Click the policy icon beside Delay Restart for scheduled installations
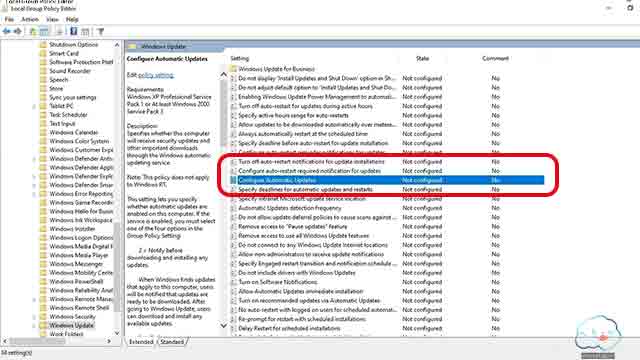640x360 pixels. coord(233,329)
